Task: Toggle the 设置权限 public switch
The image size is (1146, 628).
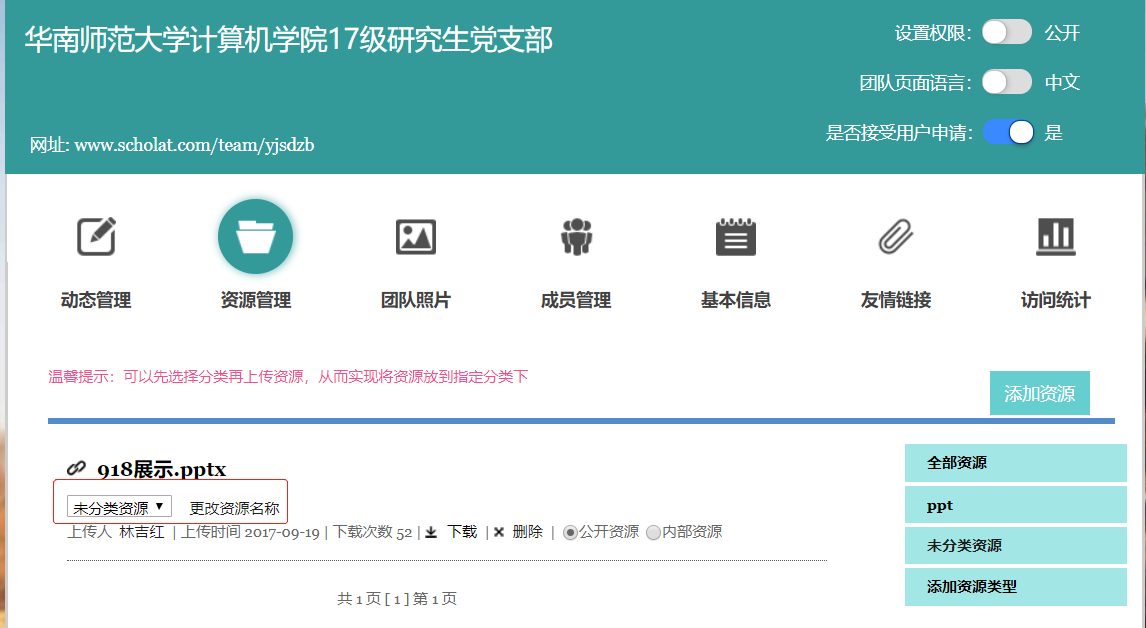Action: tap(1006, 32)
